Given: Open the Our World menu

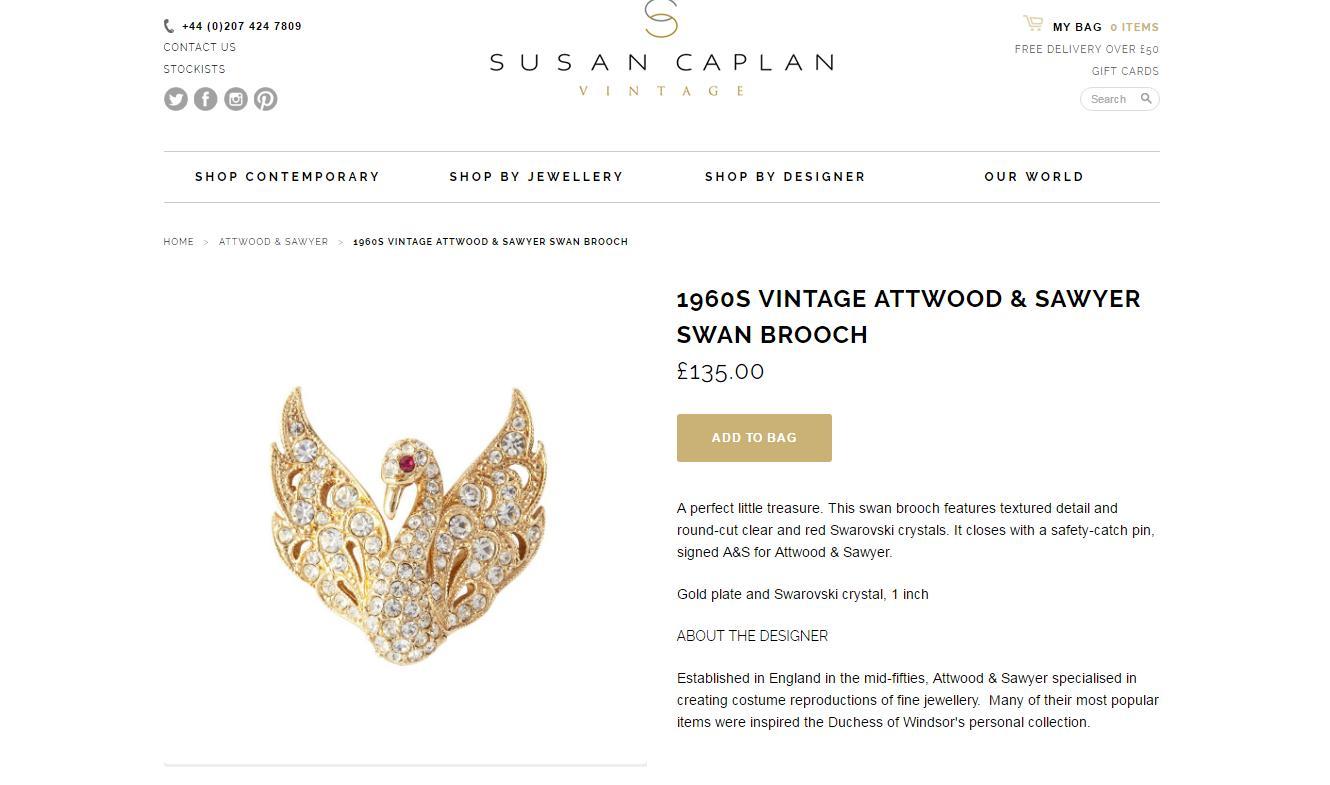Looking at the screenshot, I should (x=1034, y=177).
